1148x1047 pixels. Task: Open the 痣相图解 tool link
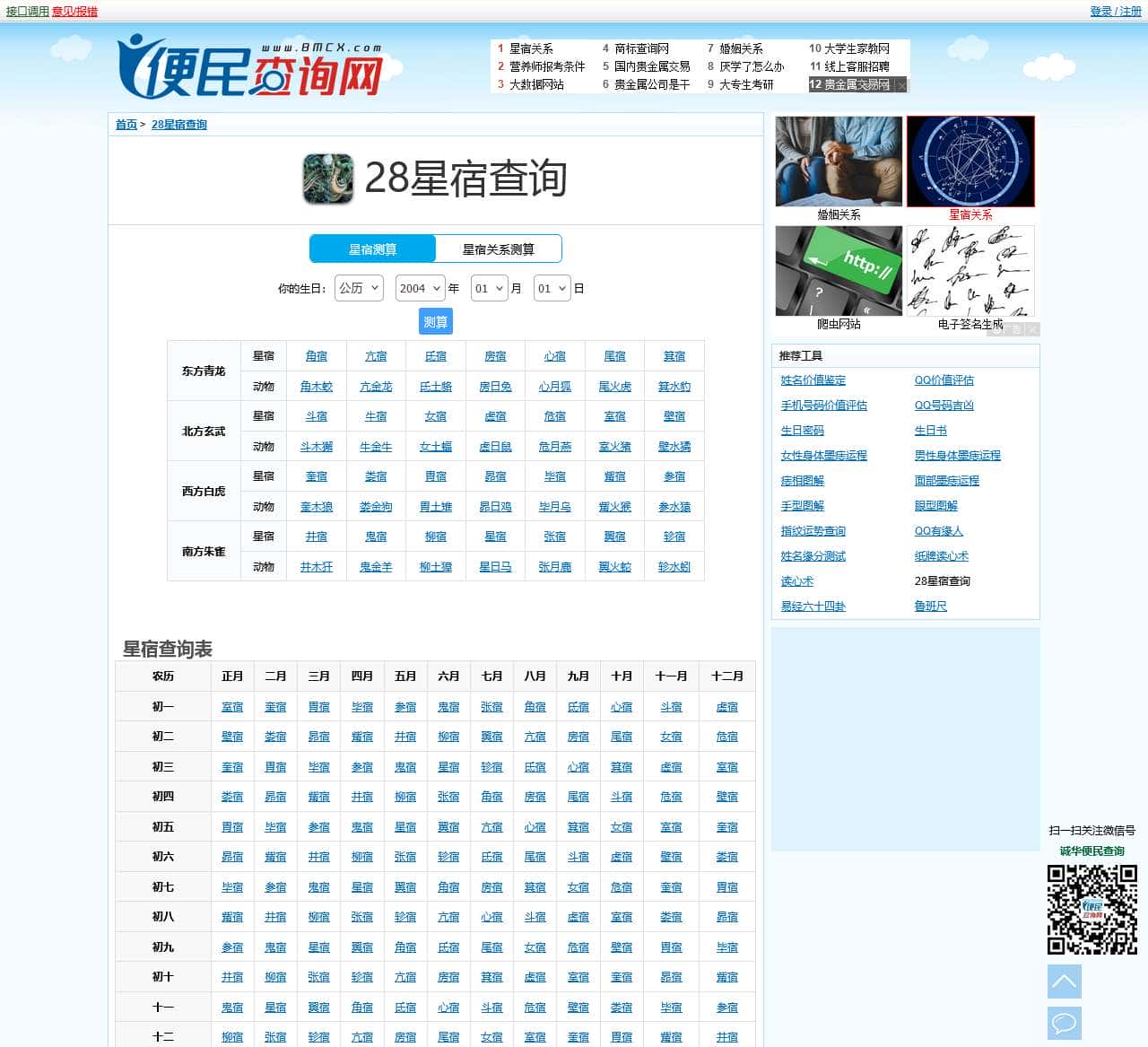pos(803,481)
